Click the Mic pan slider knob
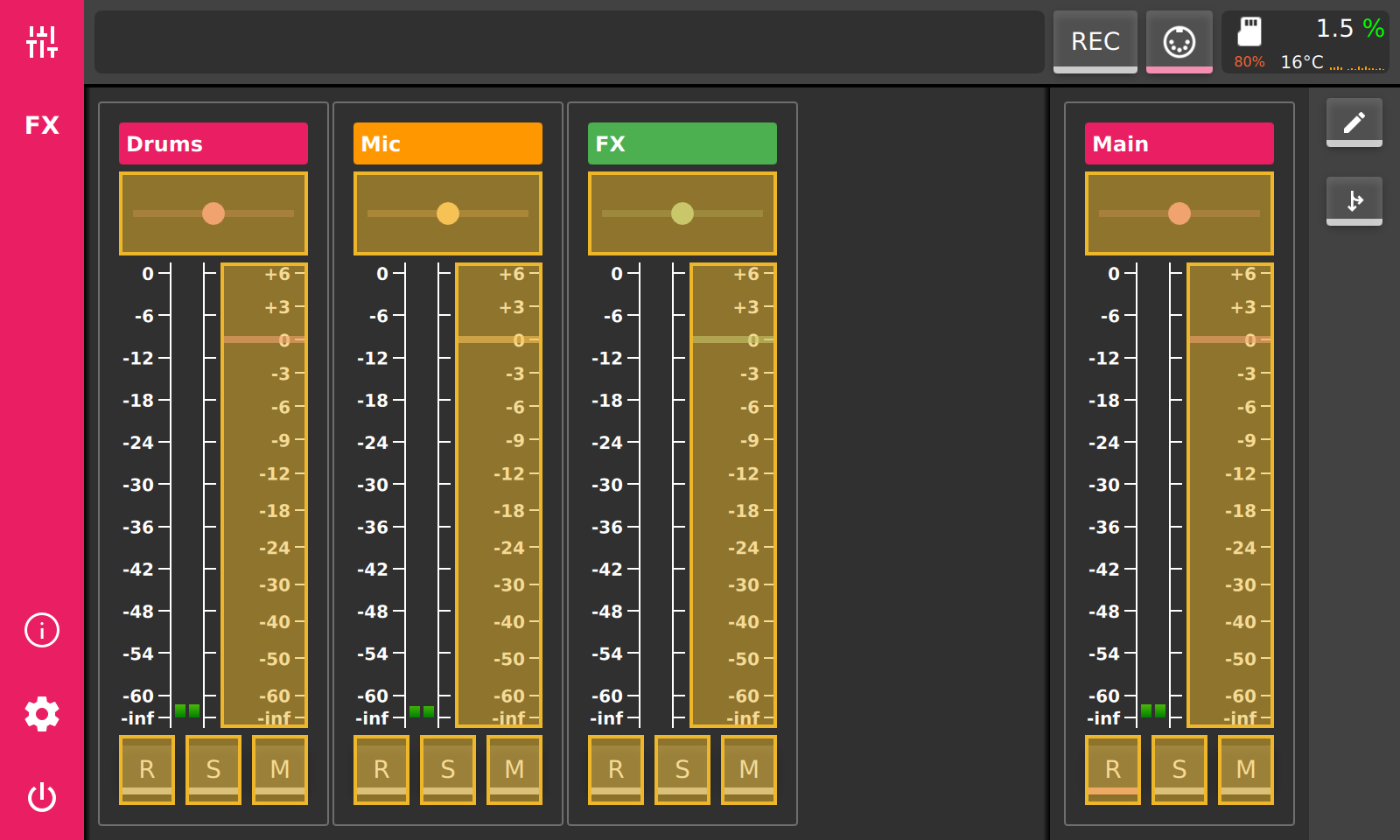 pyautogui.click(x=448, y=213)
